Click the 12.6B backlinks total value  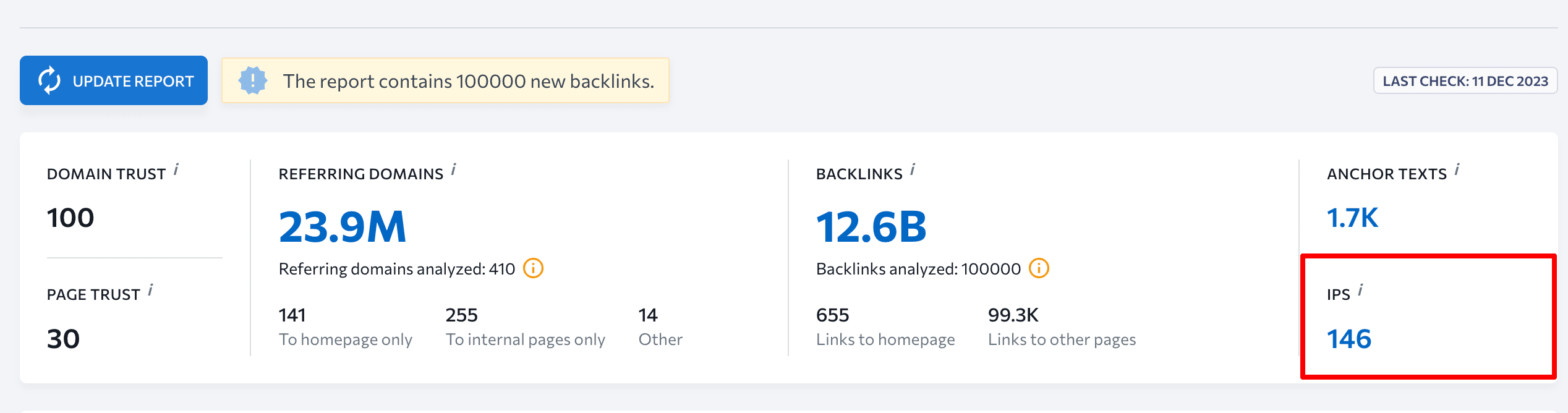coord(869,226)
